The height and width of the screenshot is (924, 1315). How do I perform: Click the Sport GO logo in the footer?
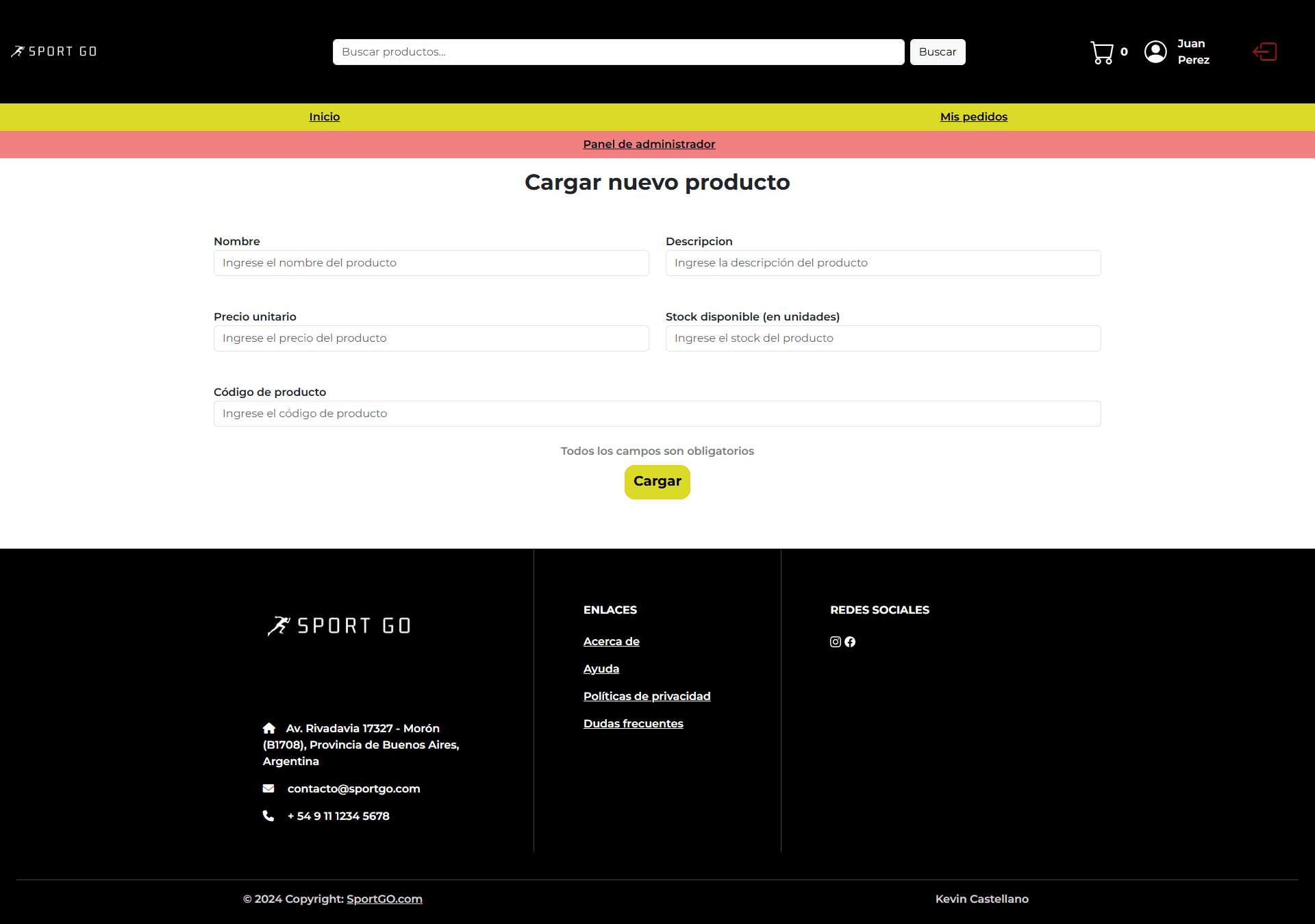coord(338,624)
